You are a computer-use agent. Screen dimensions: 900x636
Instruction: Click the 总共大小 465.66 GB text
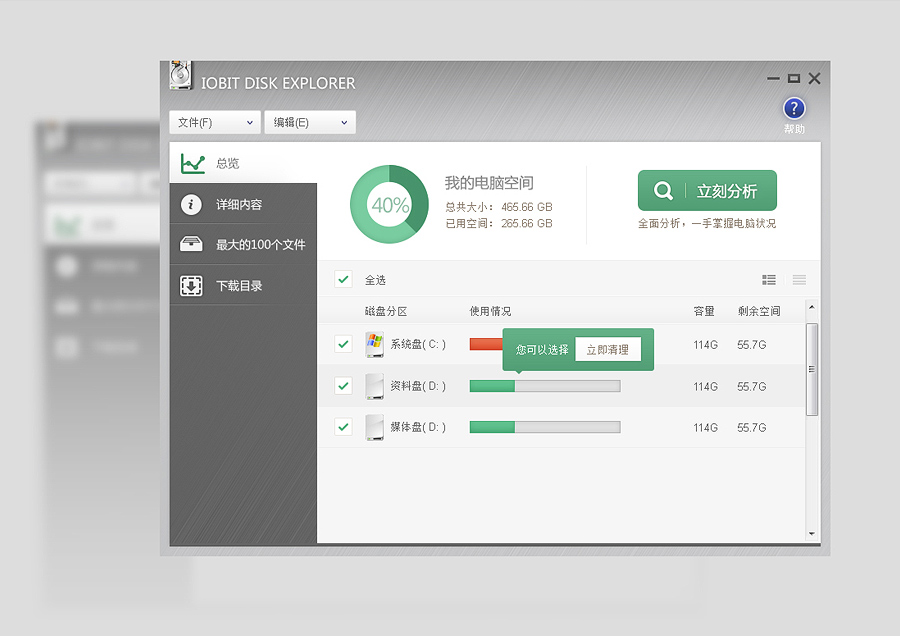(x=499, y=207)
